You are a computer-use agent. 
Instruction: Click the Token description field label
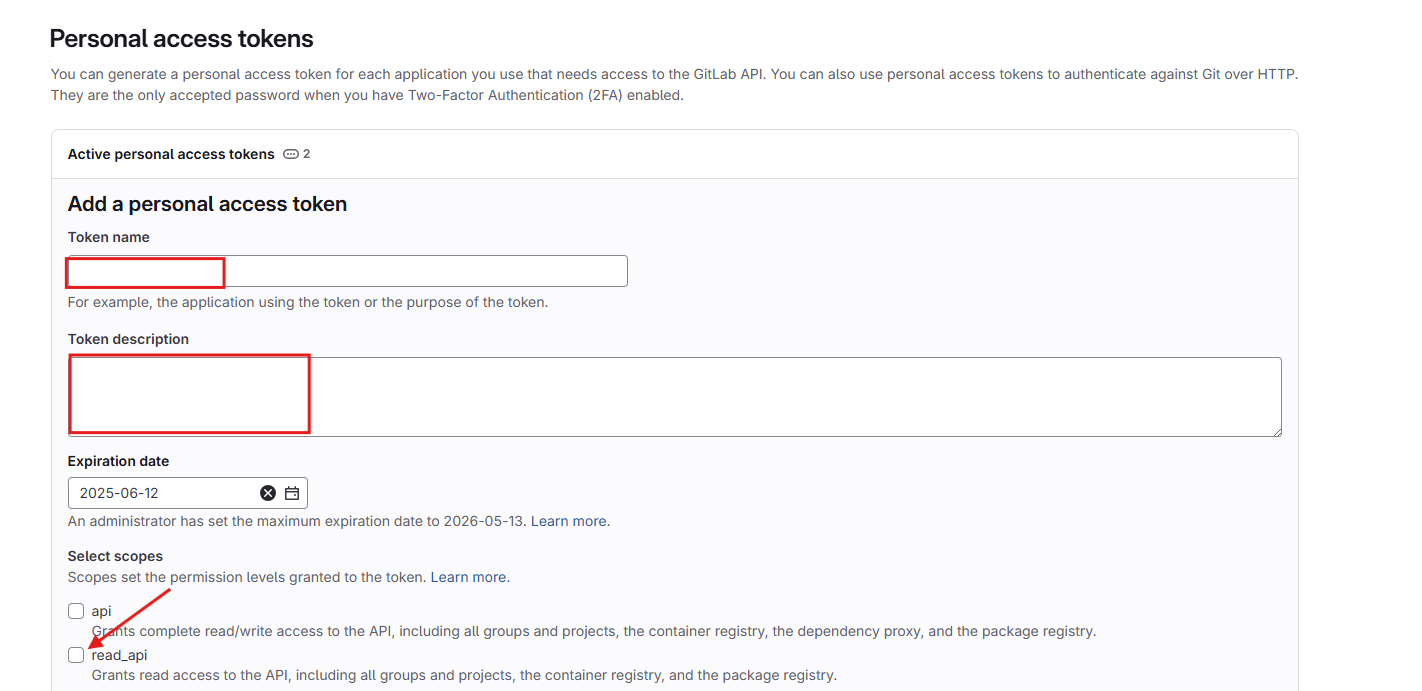(128, 339)
